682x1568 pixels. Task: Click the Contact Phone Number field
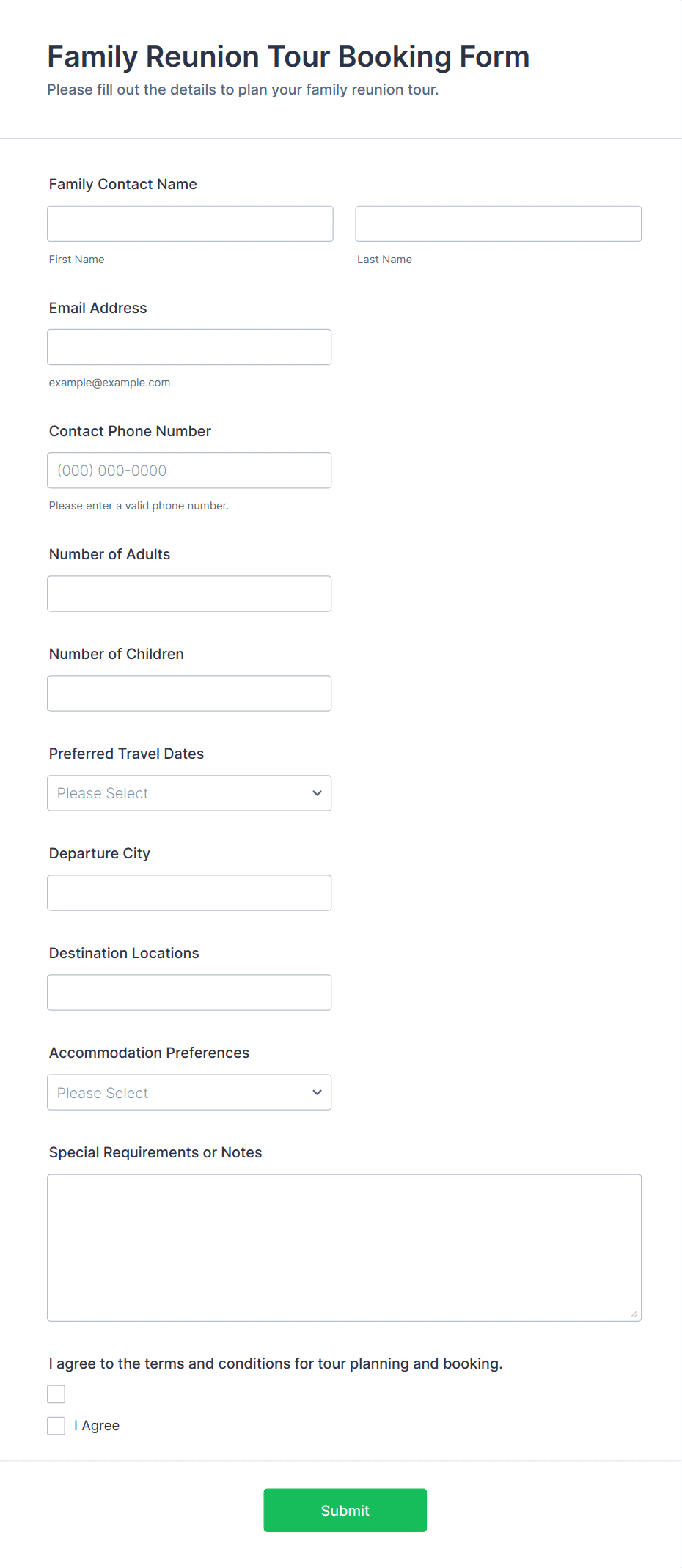point(189,471)
